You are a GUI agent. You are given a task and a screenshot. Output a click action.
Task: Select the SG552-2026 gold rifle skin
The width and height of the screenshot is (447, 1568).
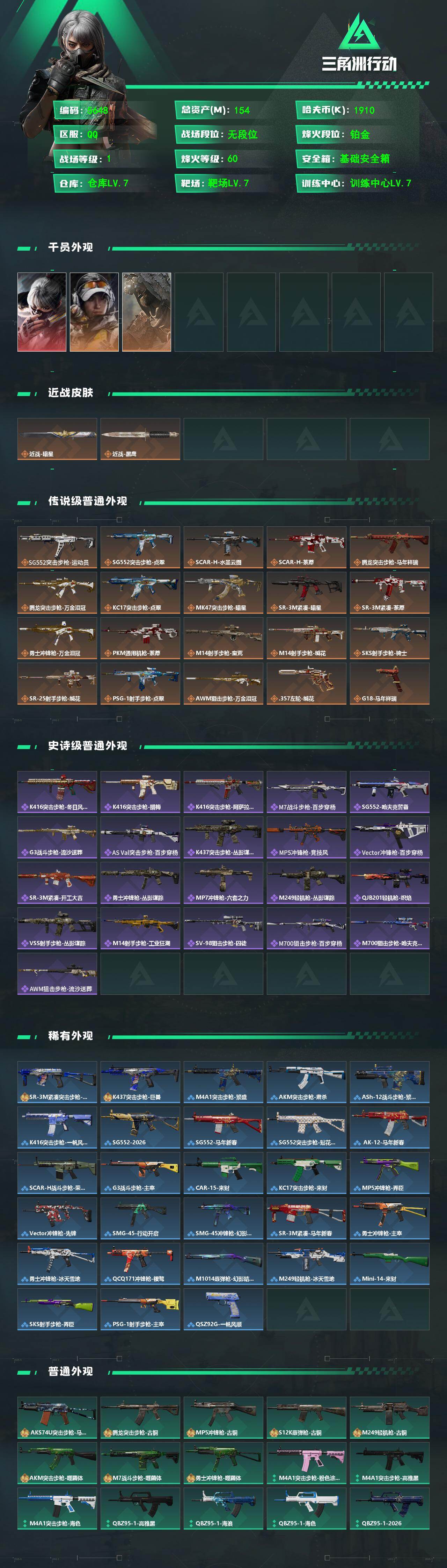(x=140, y=1127)
